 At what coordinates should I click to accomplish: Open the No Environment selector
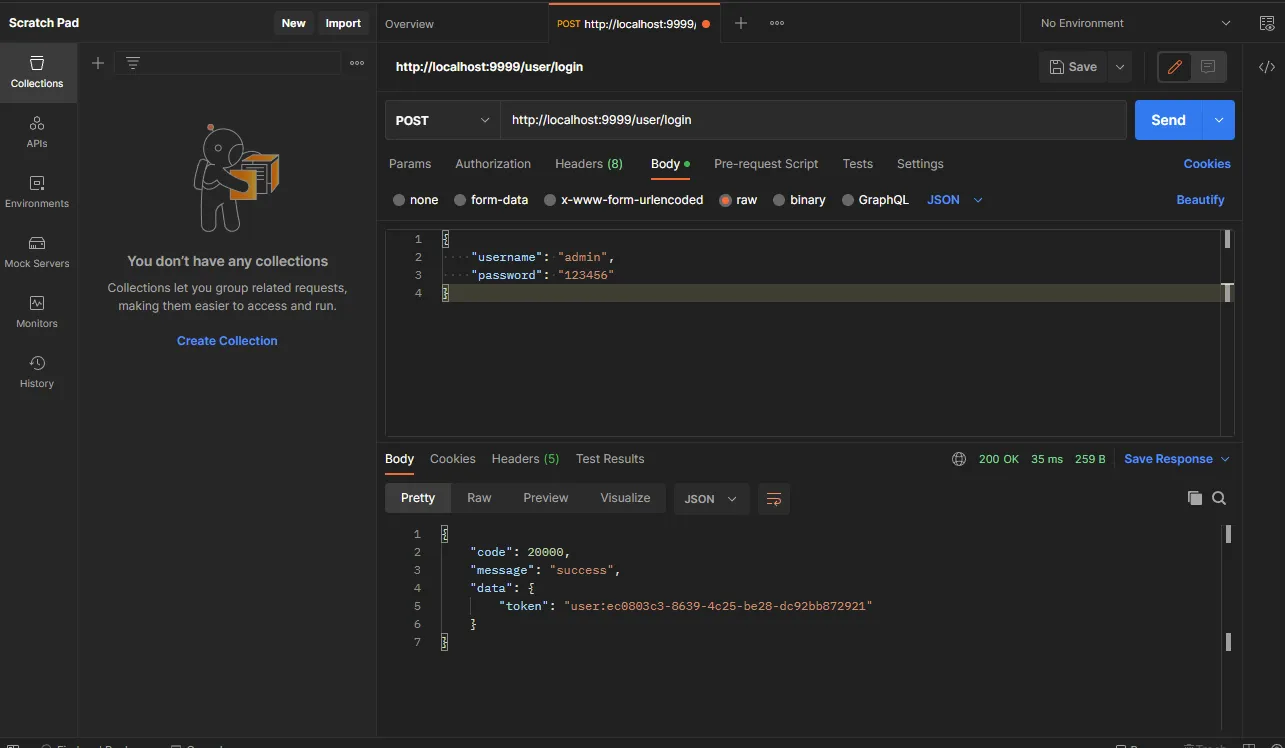coord(1135,23)
